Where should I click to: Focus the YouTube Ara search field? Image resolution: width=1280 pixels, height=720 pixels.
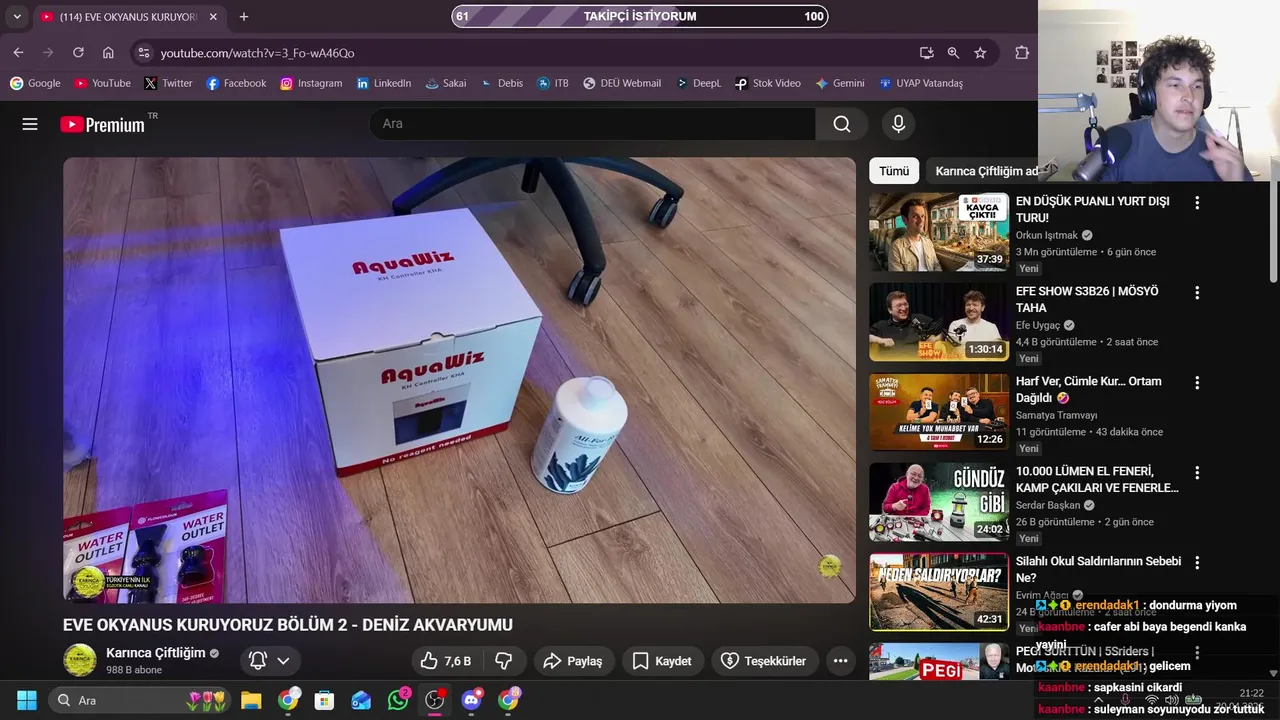(x=592, y=124)
